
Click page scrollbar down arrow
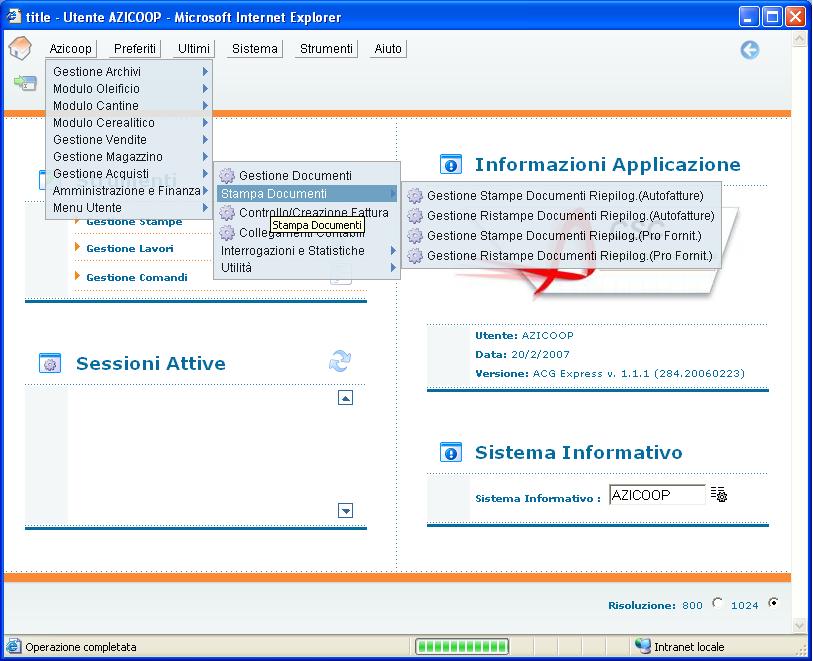pyautogui.click(x=799, y=626)
